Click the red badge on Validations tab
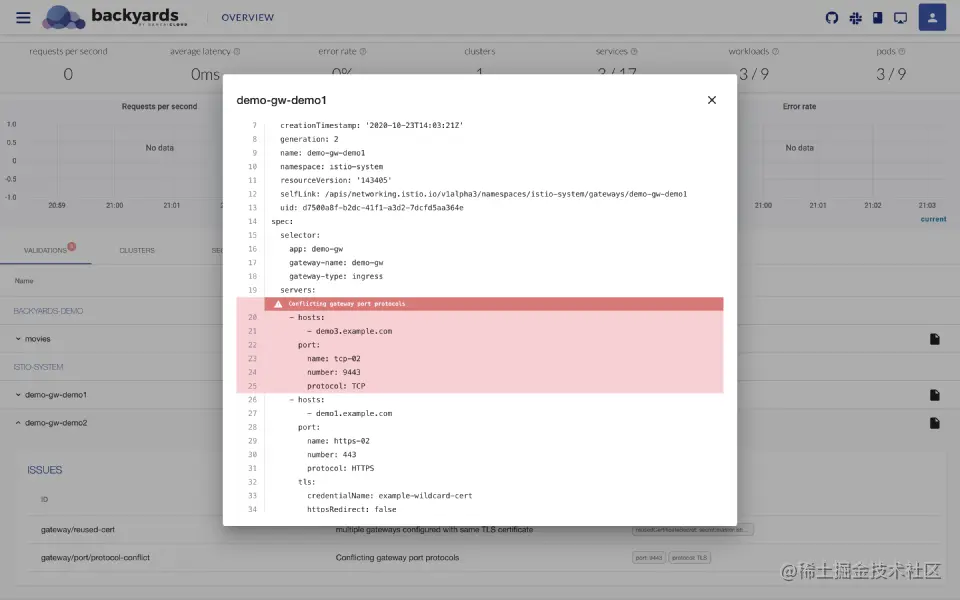Image resolution: width=960 pixels, height=600 pixels. tap(72, 246)
